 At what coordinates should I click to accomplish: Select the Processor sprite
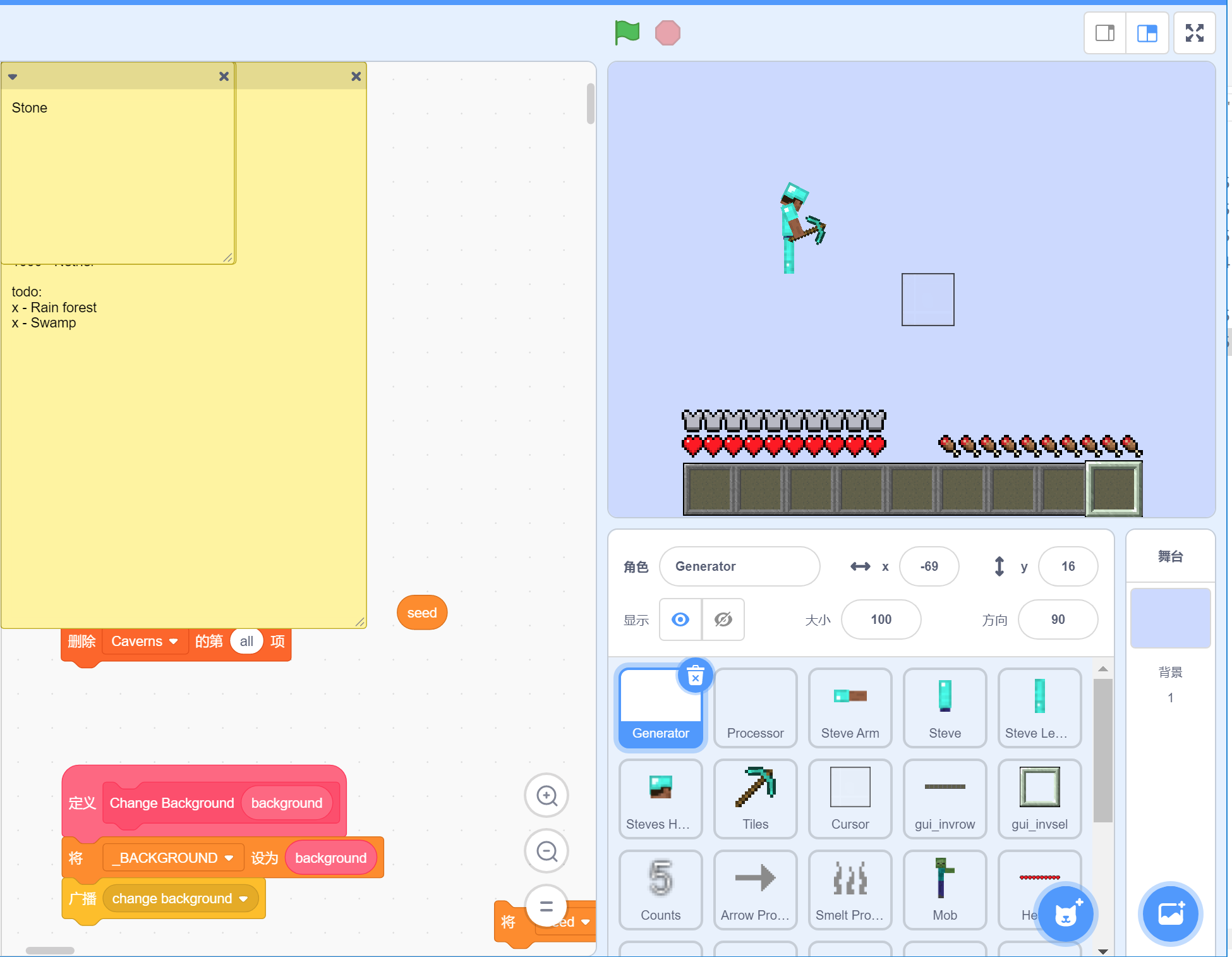pyautogui.click(x=755, y=709)
